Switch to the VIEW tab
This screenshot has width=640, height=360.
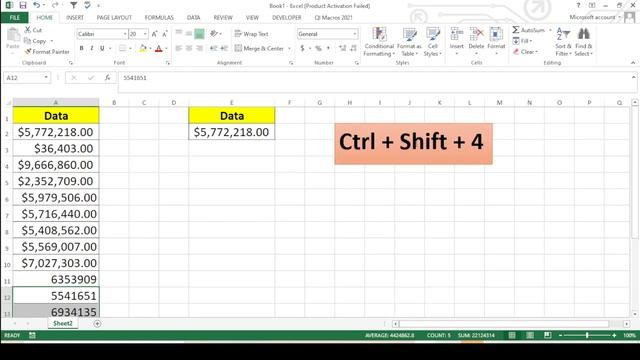(252, 18)
